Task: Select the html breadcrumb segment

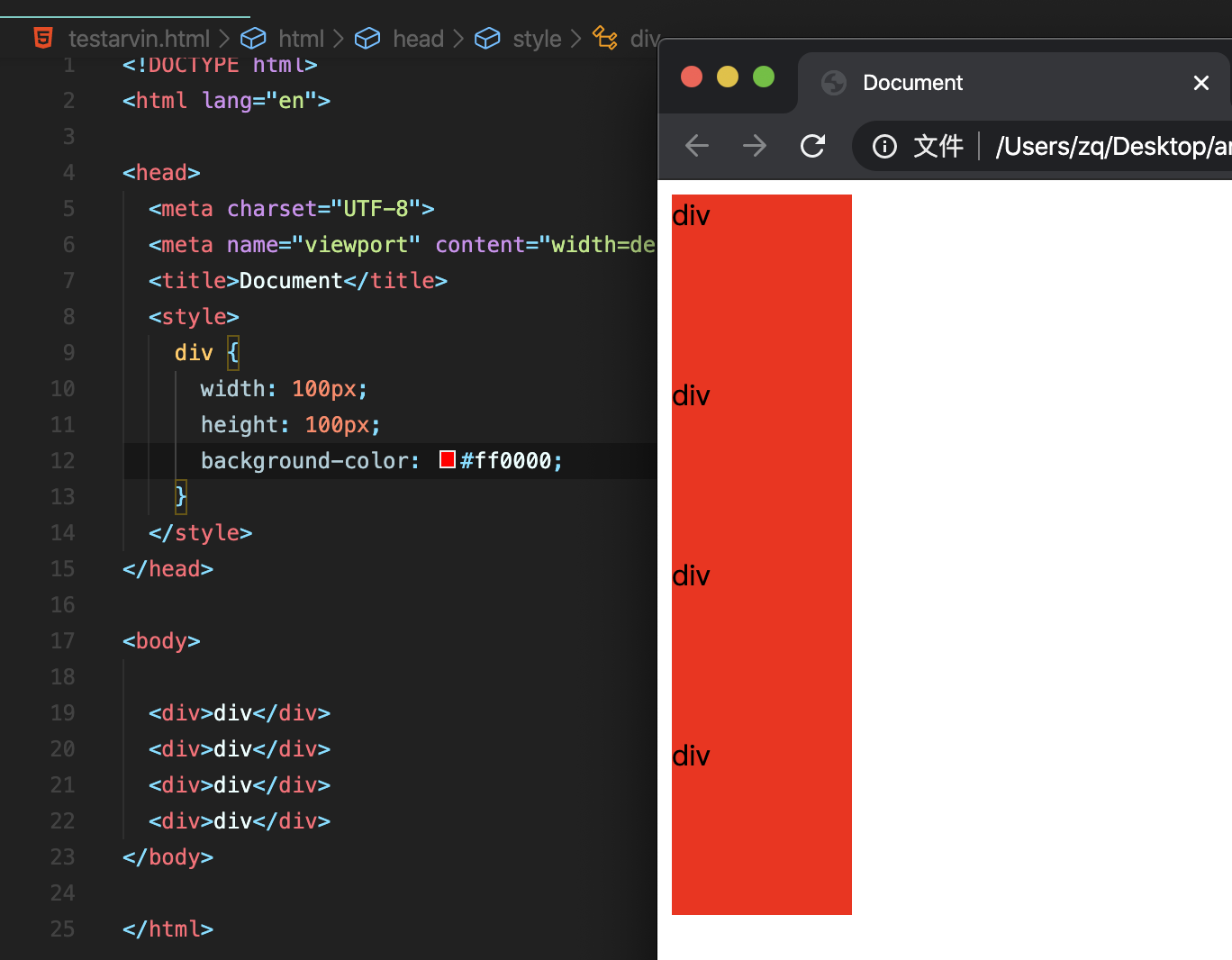Action: point(301,39)
